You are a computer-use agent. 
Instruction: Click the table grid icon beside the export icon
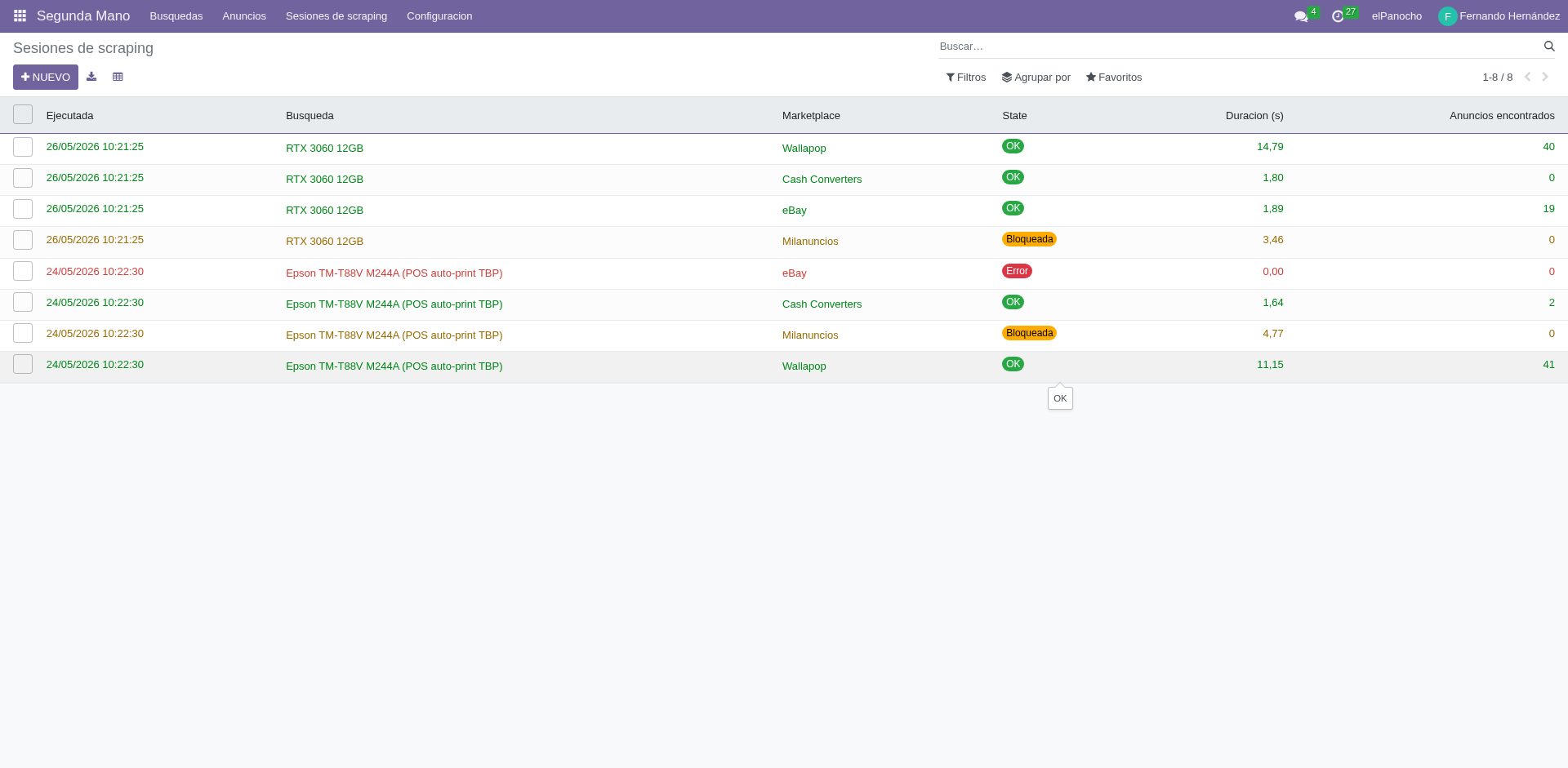pyautogui.click(x=118, y=77)
